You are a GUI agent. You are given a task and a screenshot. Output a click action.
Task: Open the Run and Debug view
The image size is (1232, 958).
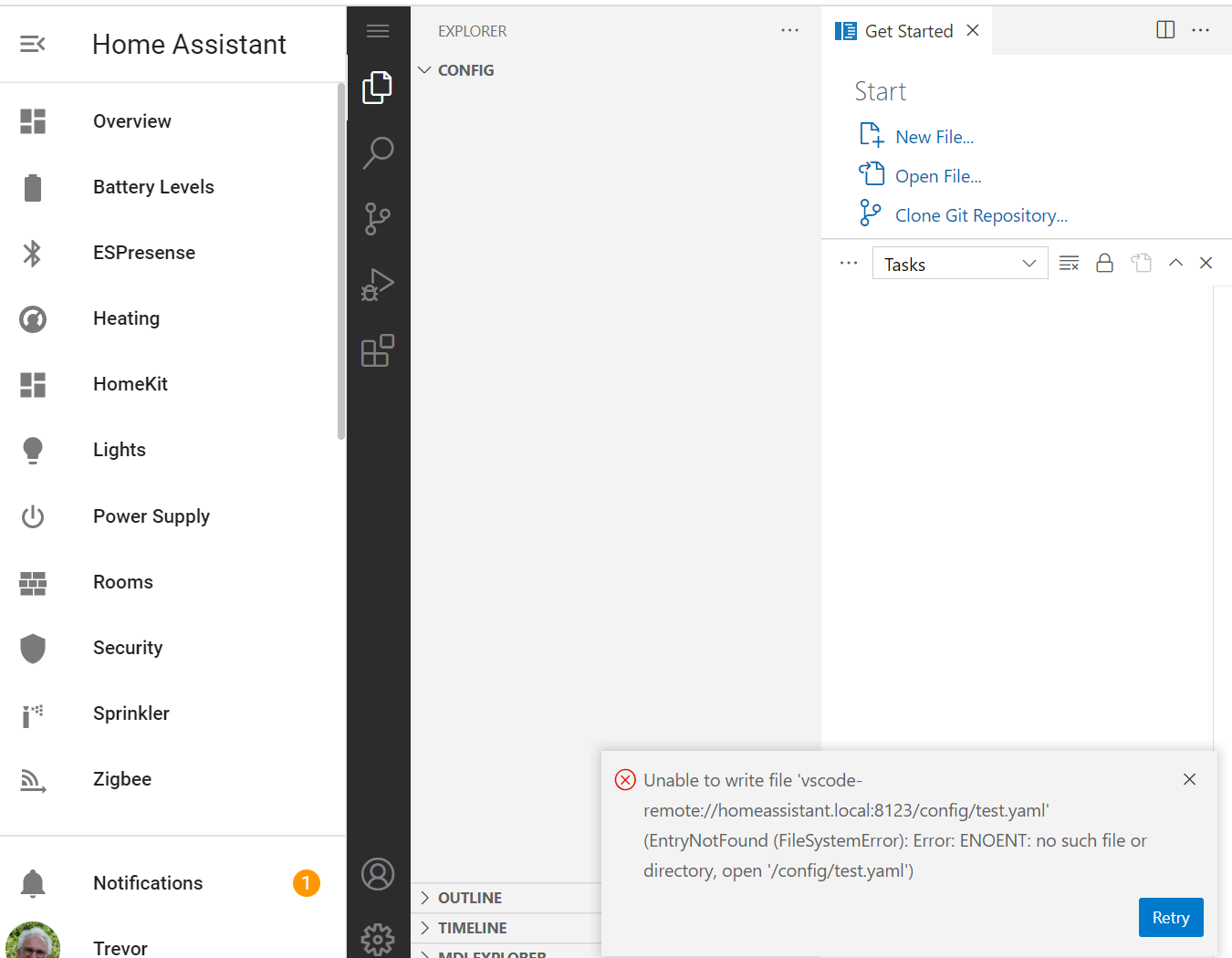[378, 285]
